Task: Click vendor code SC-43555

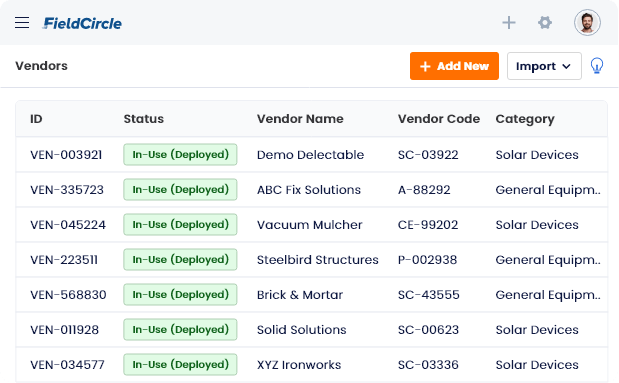Action: (x=429, y=295)
